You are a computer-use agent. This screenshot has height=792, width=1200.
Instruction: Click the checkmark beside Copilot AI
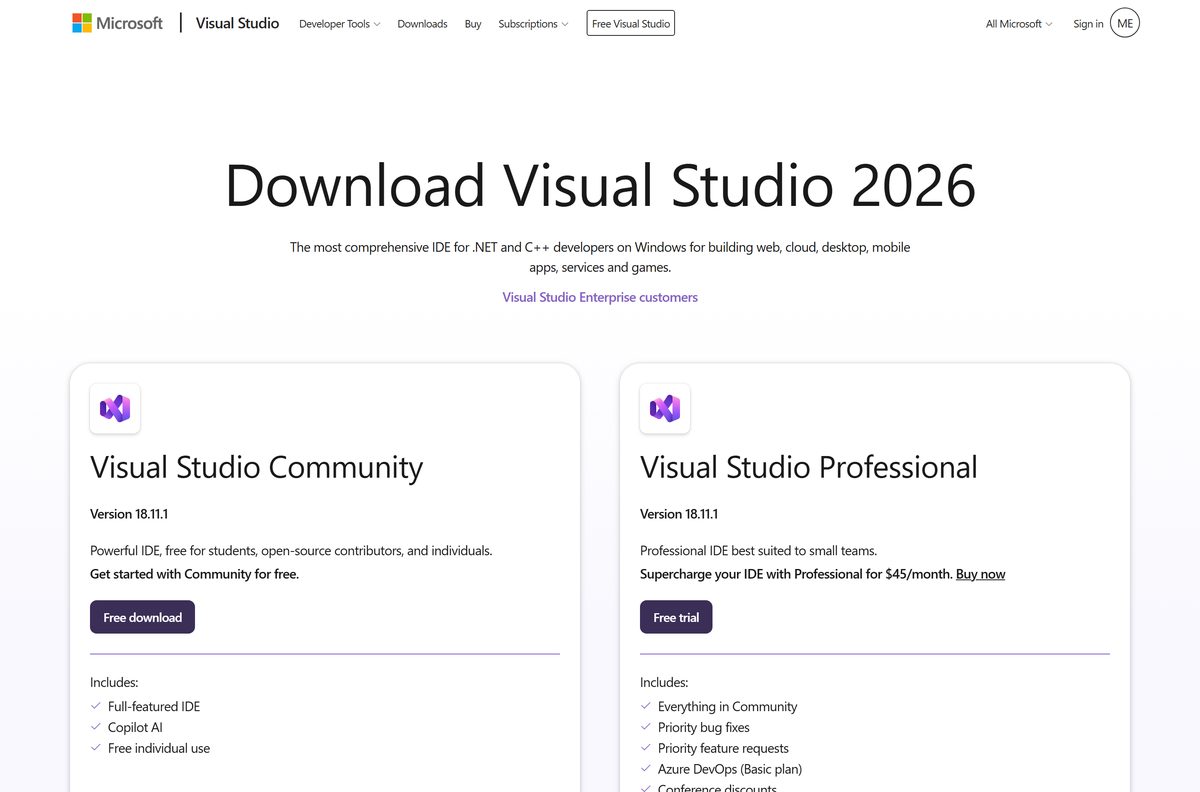point(96,727)
